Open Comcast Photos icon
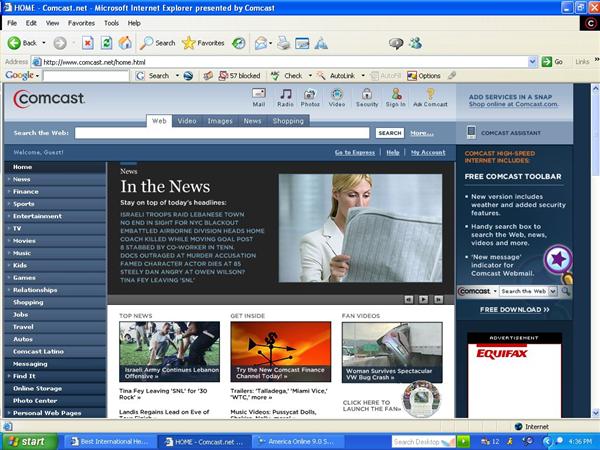The height and width of the screenshot is (450, 600). (310, 98)
